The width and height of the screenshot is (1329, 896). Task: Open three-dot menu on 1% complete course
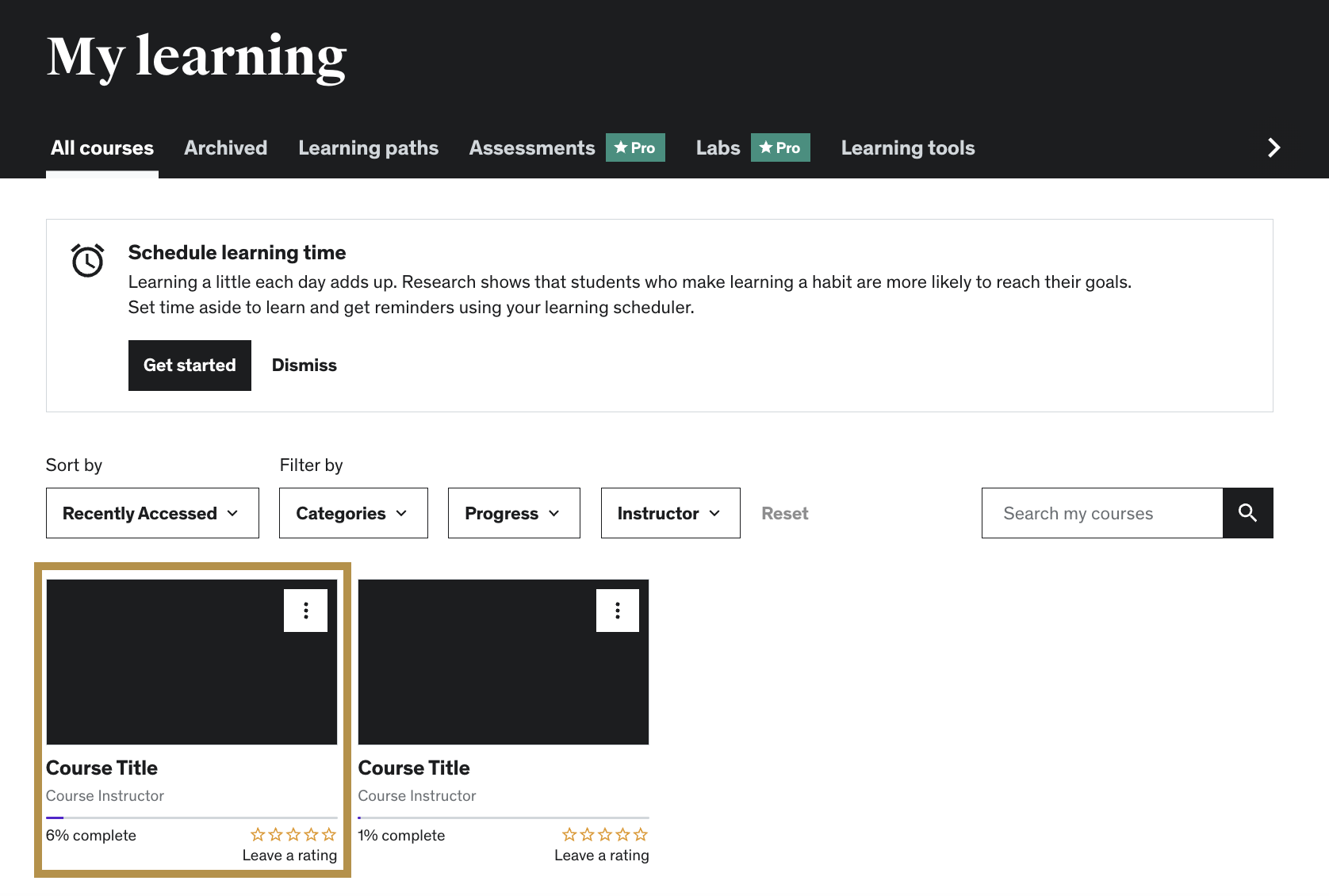tap(617, 611)
